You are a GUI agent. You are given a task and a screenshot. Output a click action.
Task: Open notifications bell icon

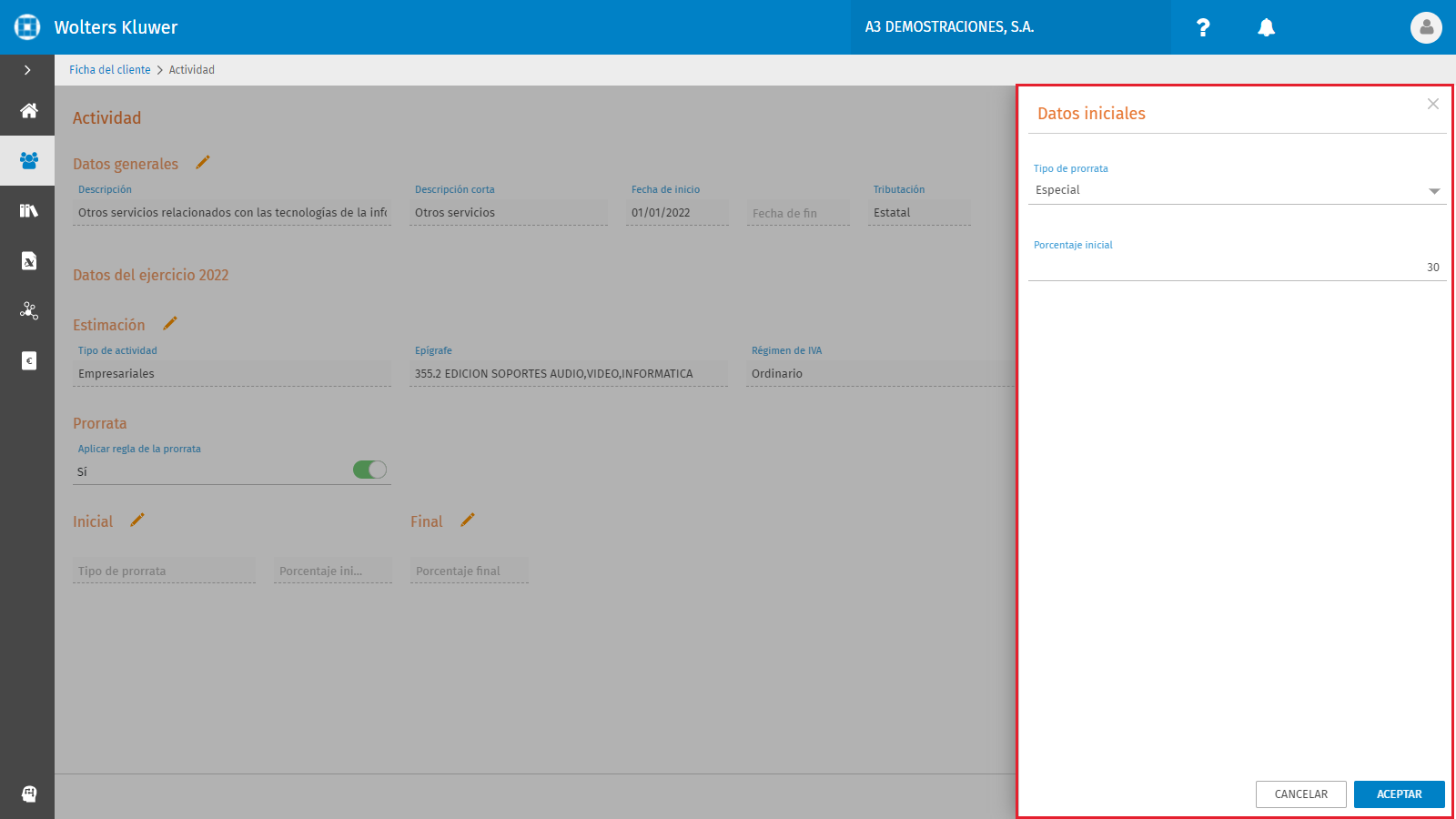pos(1266,27)
